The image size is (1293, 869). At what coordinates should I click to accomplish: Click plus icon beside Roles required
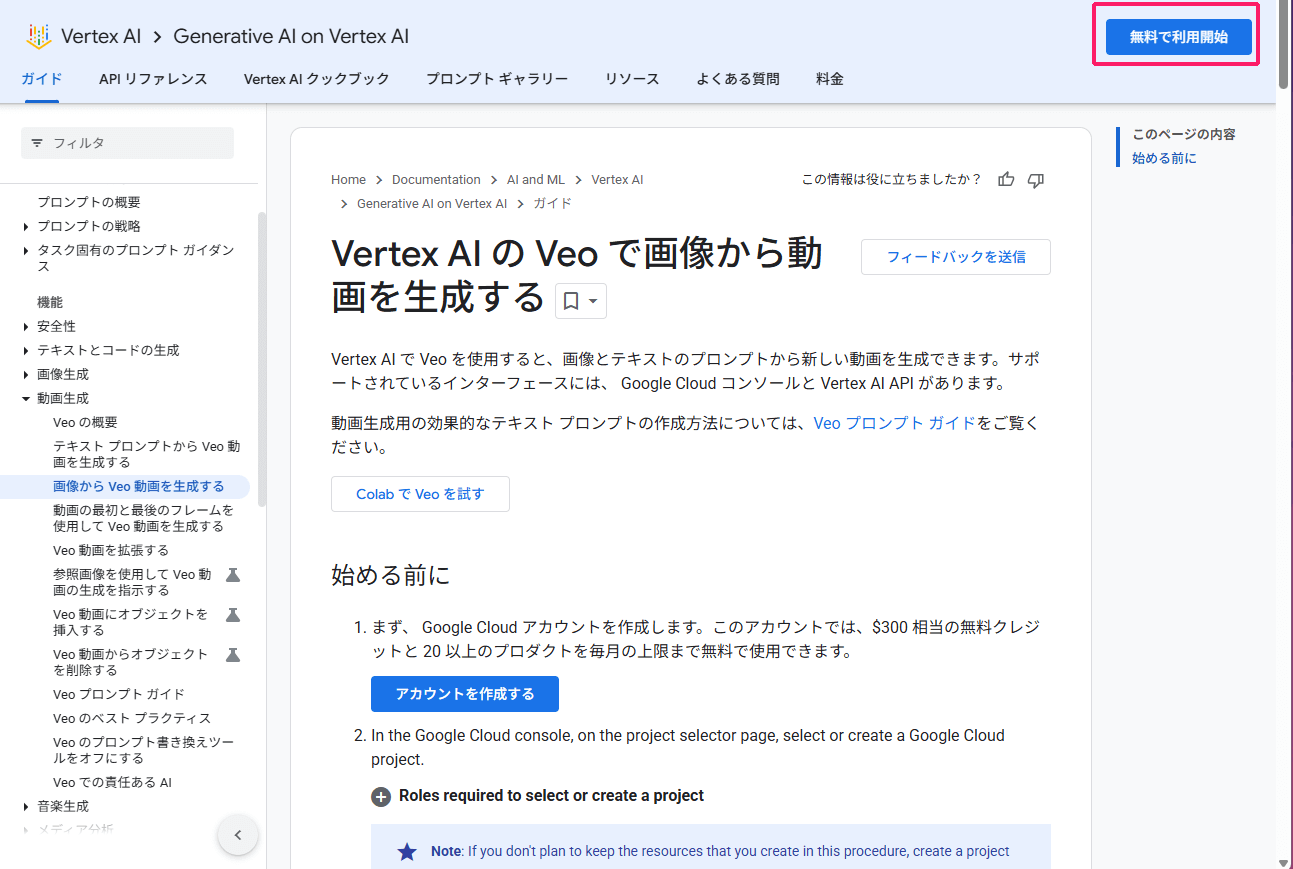click(x=380, y=797)
